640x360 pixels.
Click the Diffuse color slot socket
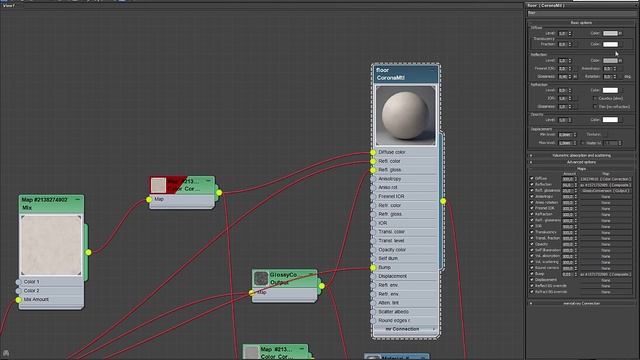373,152
